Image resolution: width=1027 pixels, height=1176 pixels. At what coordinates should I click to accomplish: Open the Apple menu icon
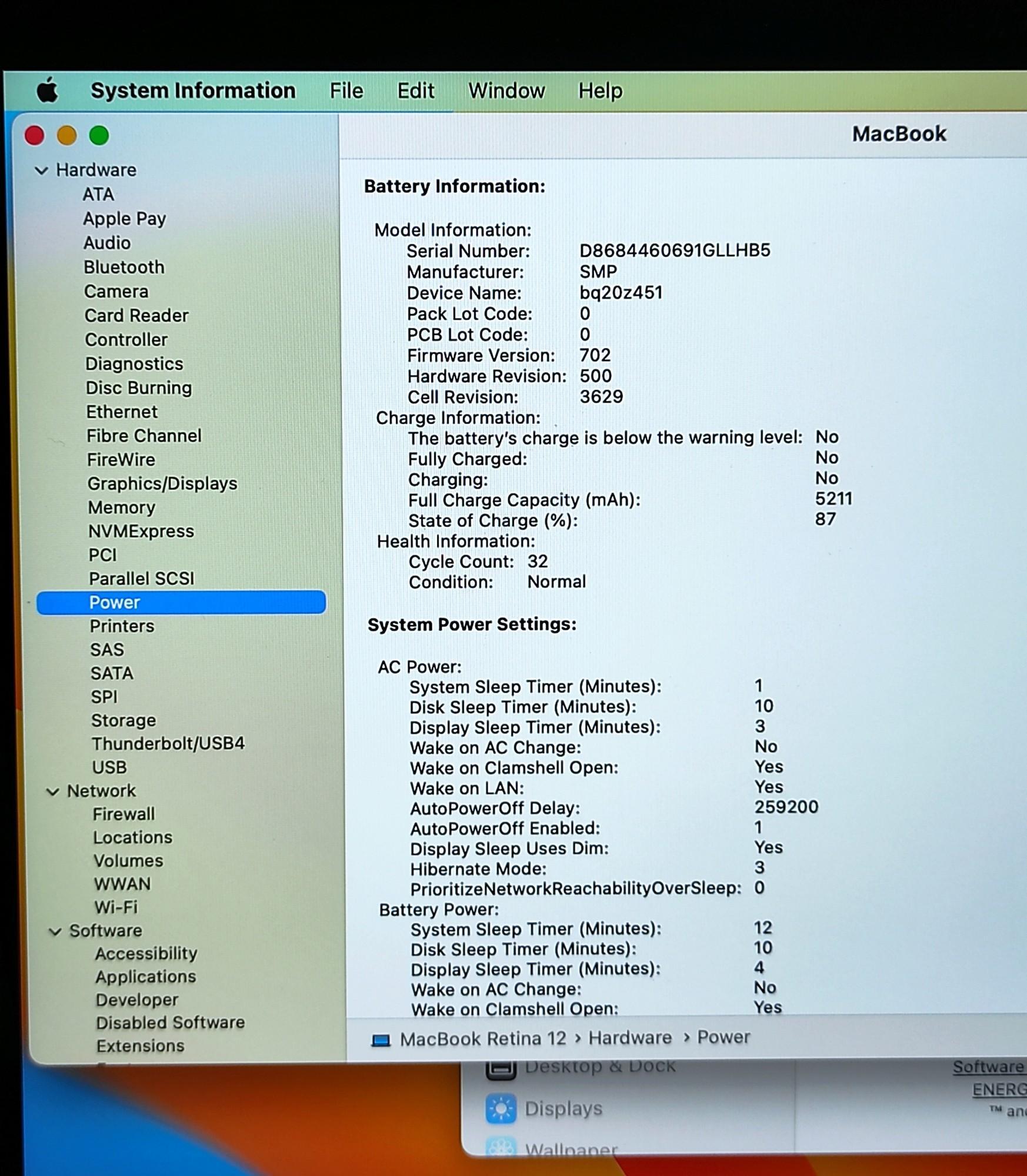coord(48,91)
